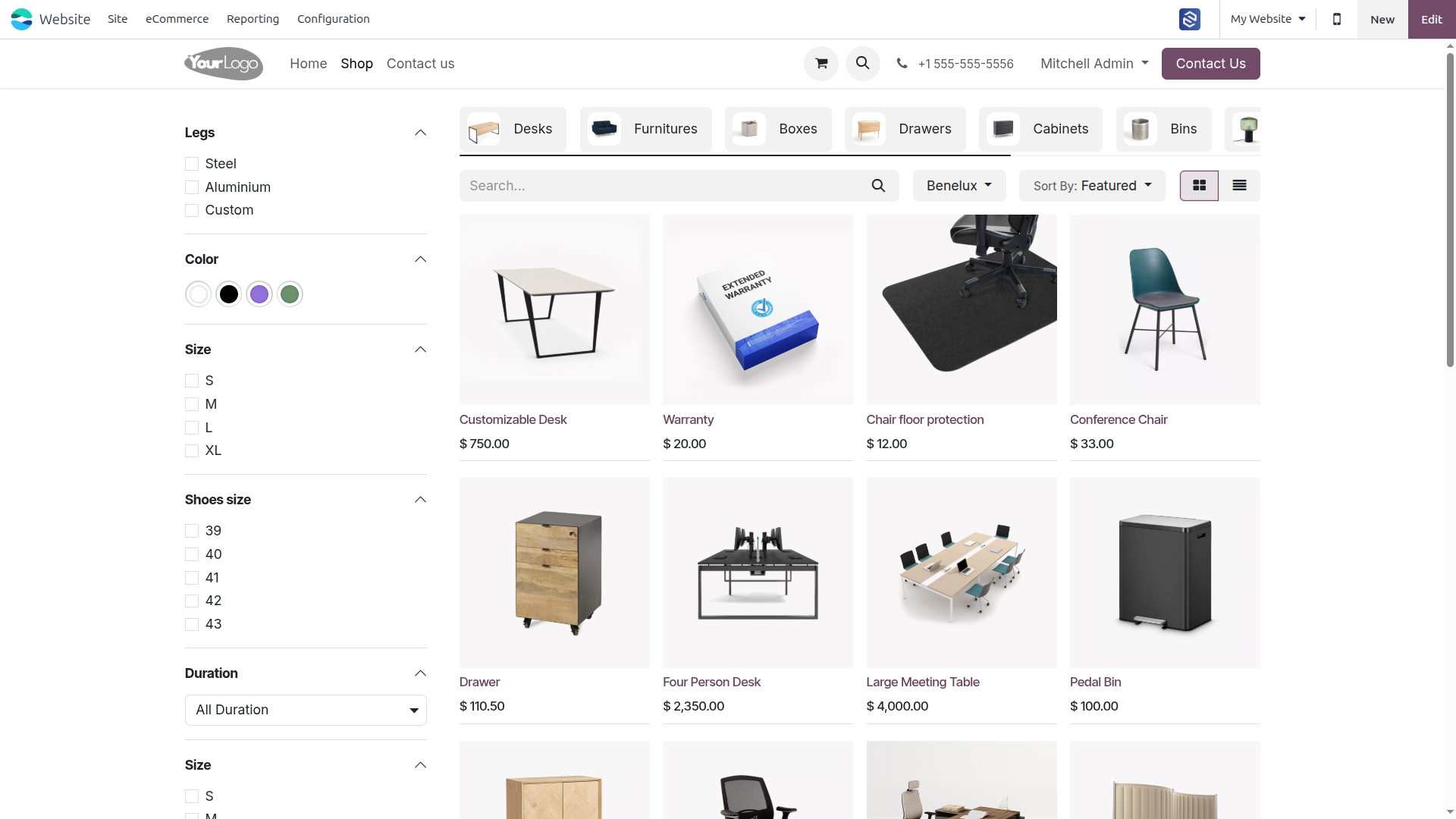1456x819 pixels.
Task: Tick the shoes size 41 checkbox
Action: click(192, 578)
